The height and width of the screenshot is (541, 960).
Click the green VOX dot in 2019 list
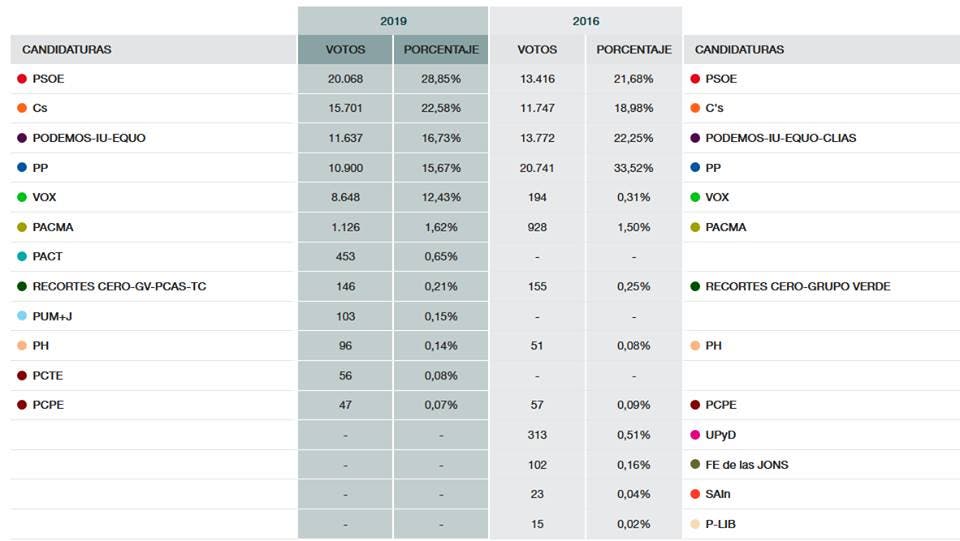click(22, 198)
